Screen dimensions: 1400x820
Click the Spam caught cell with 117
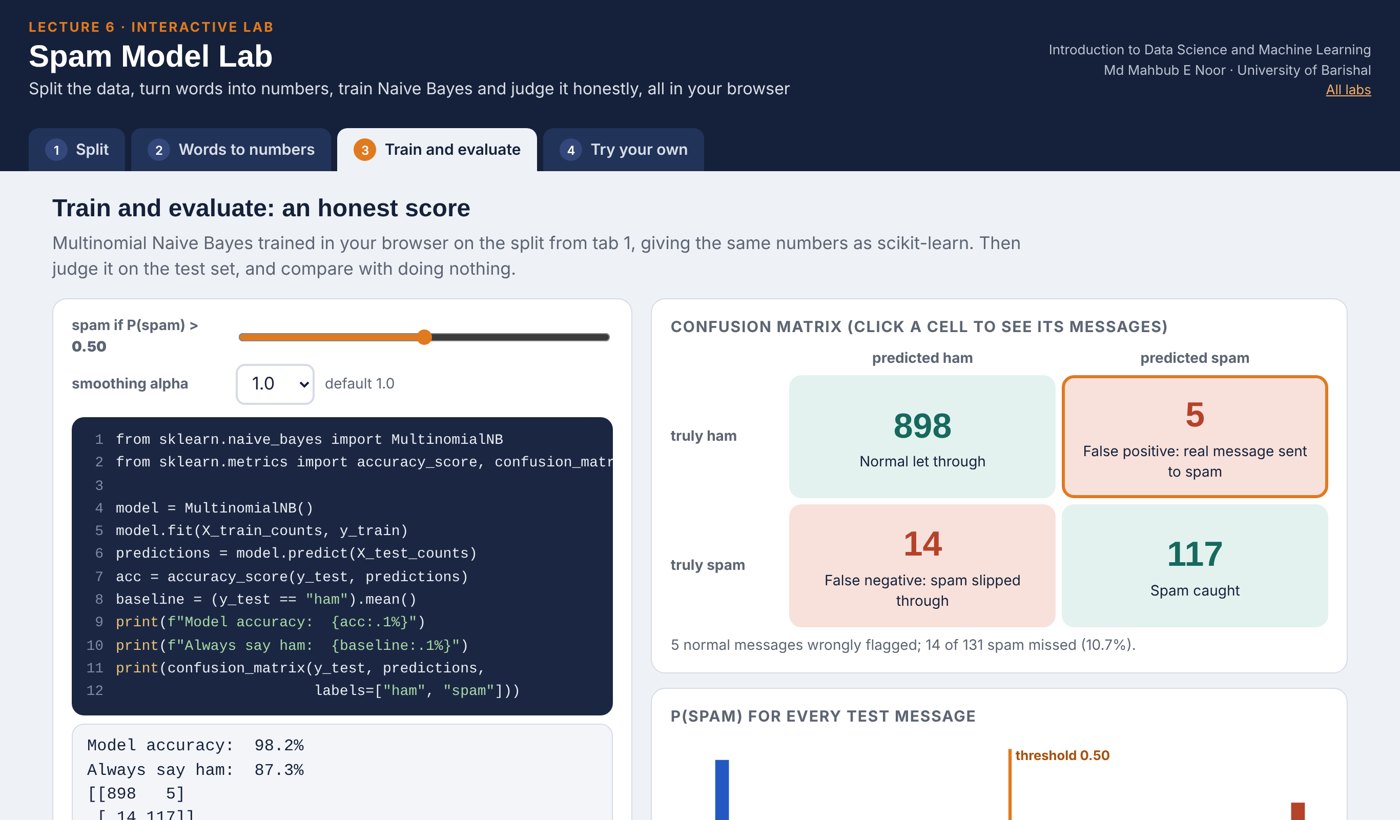[x=1195, y=565]
